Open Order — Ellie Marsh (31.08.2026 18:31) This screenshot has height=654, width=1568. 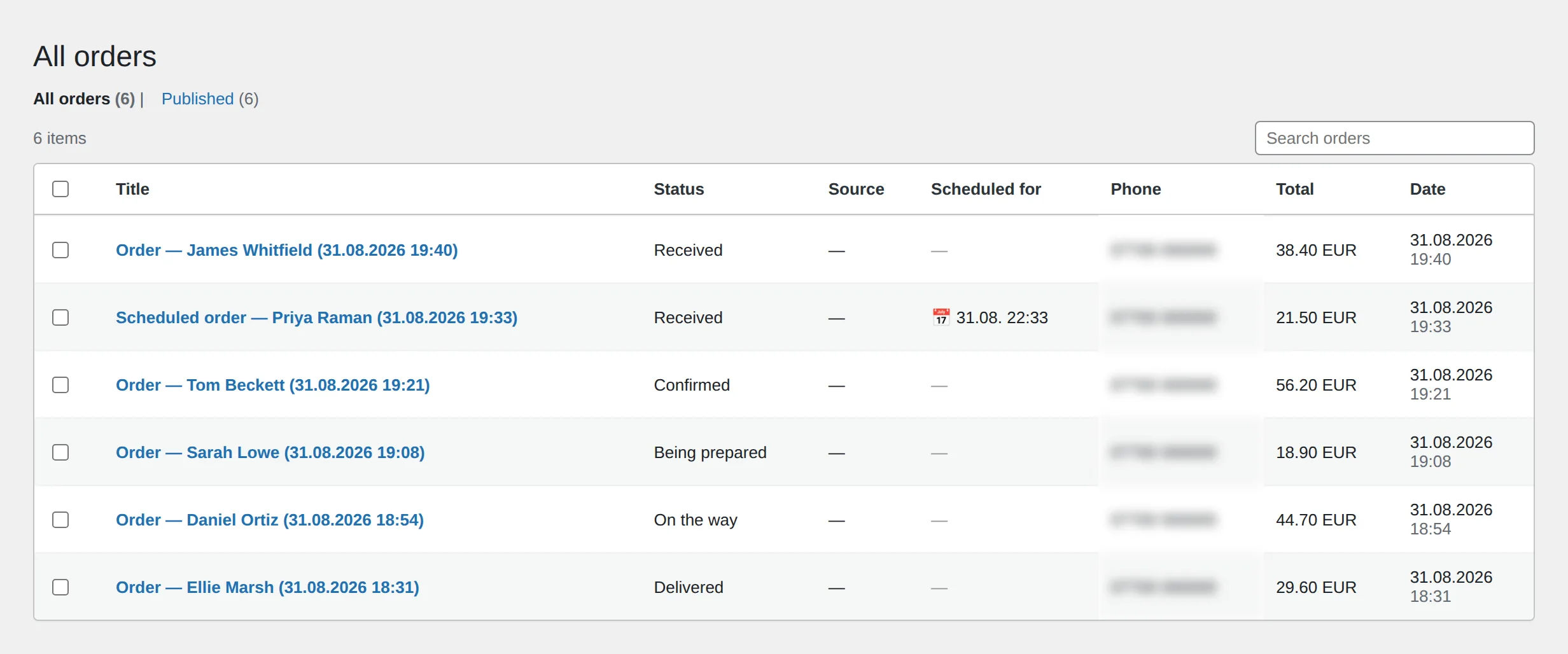tap(267, 587)
